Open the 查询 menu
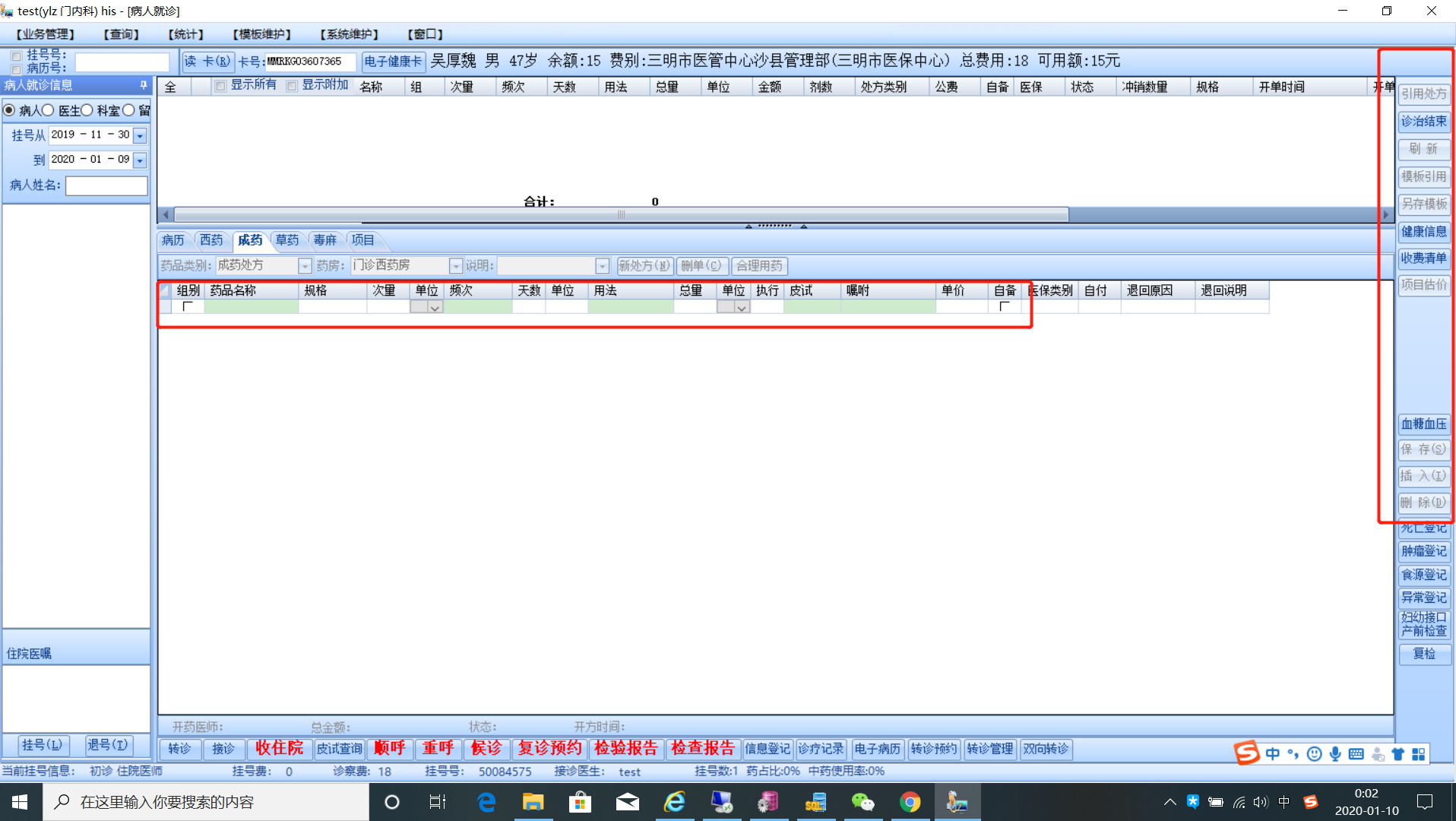This screenshot has height=821, width=1456. [x=122, y=34]
